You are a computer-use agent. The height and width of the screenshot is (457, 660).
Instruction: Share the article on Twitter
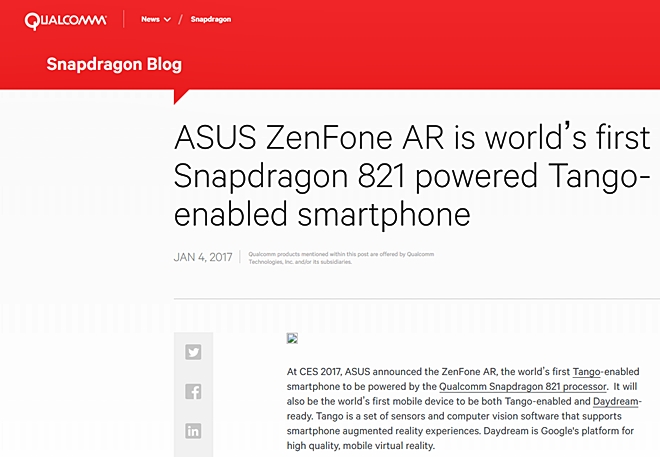pyautogui.click(x=193, y=352)
